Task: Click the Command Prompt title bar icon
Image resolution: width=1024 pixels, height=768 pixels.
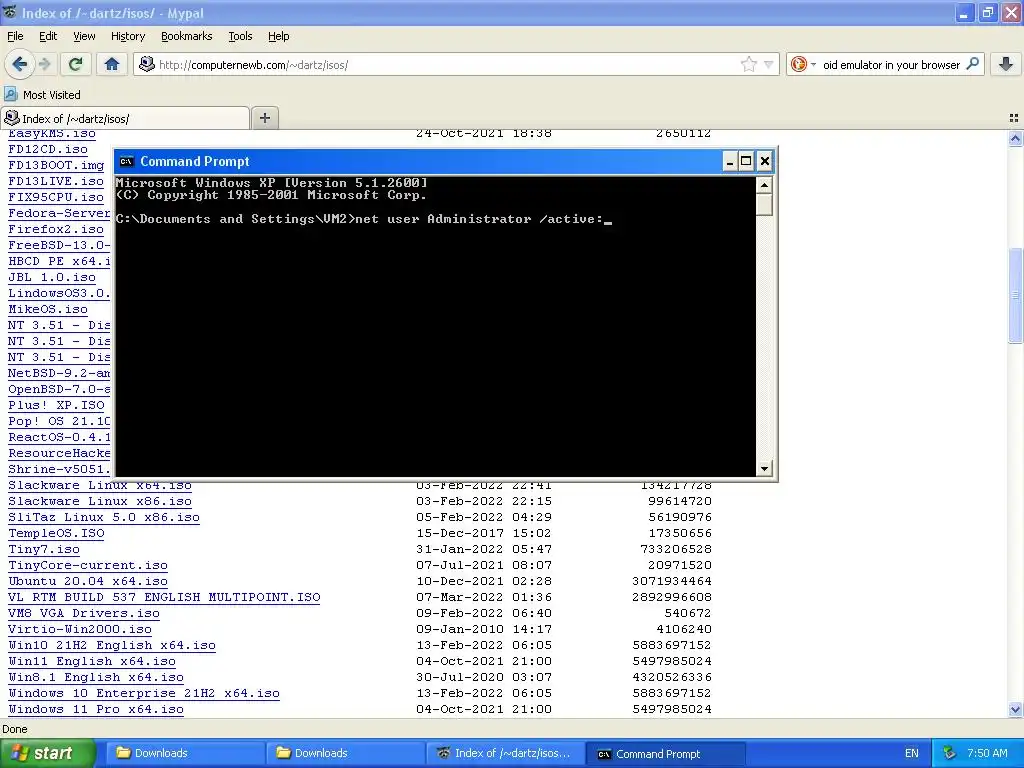Action: click(x=126, y=161)
